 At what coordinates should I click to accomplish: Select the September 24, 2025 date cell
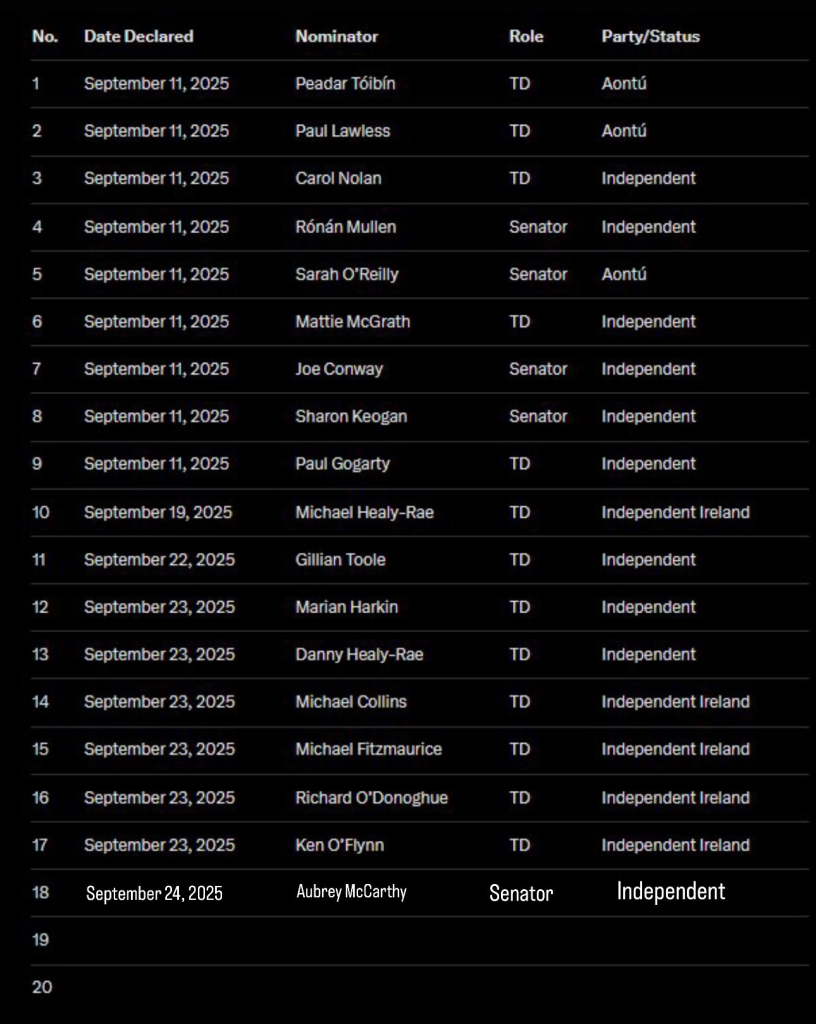click(x=154, y=893)
